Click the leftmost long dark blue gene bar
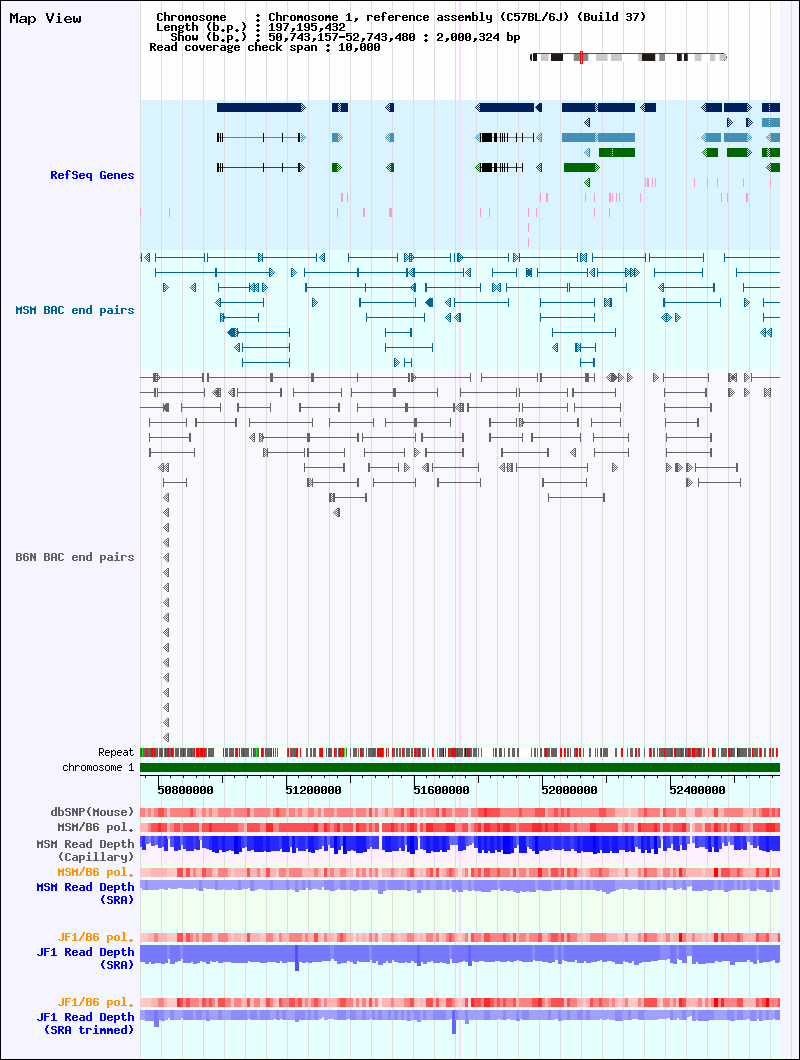Screen dimensions: 800x1060 [x=260, y=107]
